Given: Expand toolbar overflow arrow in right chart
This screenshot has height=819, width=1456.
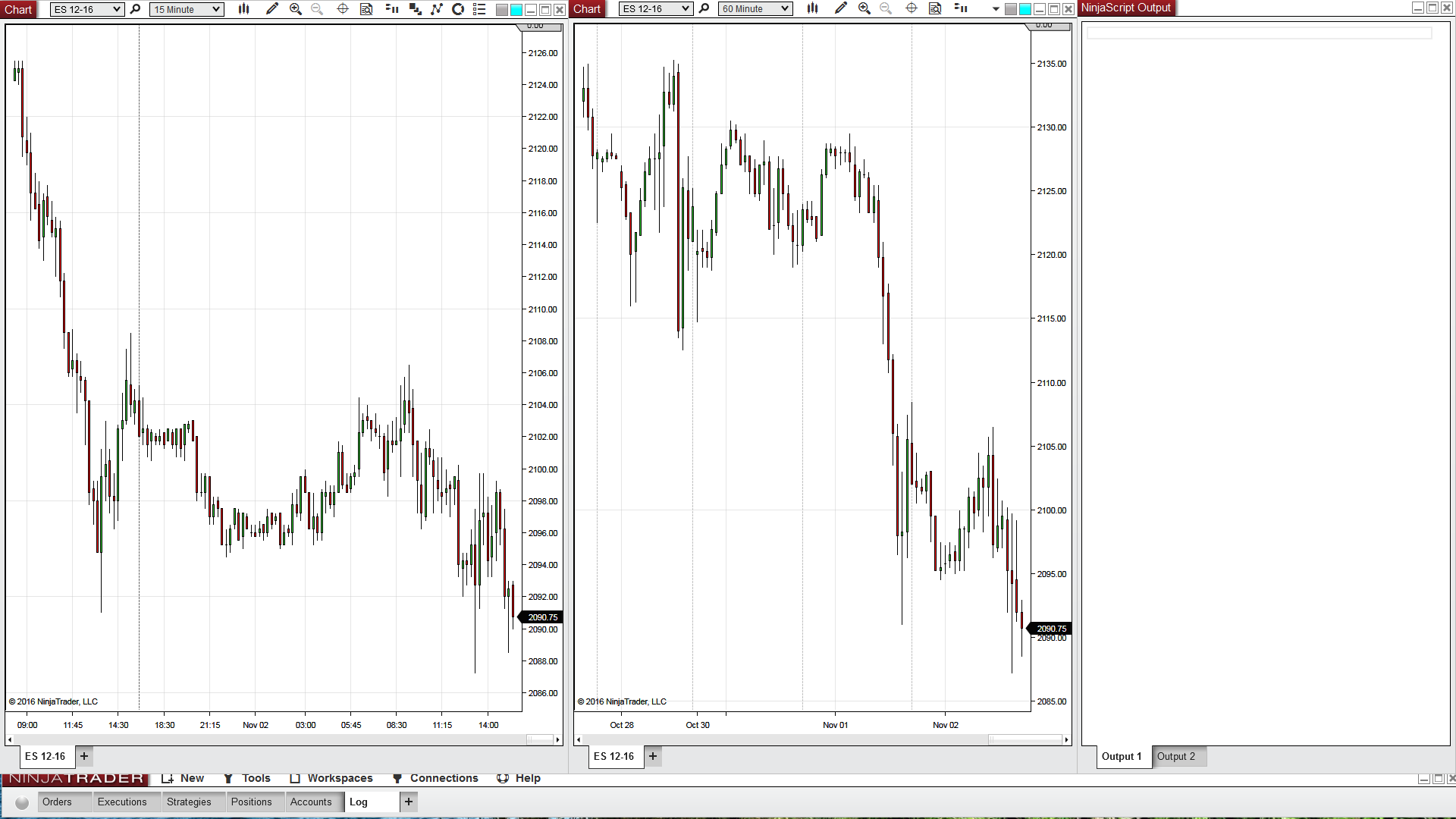Looking at the screenshot, I should 996,9.
